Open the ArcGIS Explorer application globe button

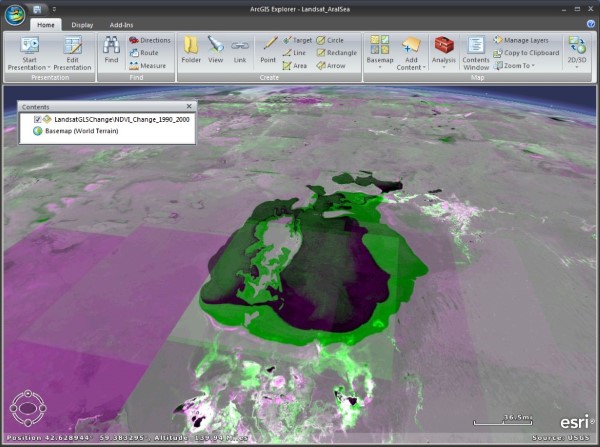[15, 15]
